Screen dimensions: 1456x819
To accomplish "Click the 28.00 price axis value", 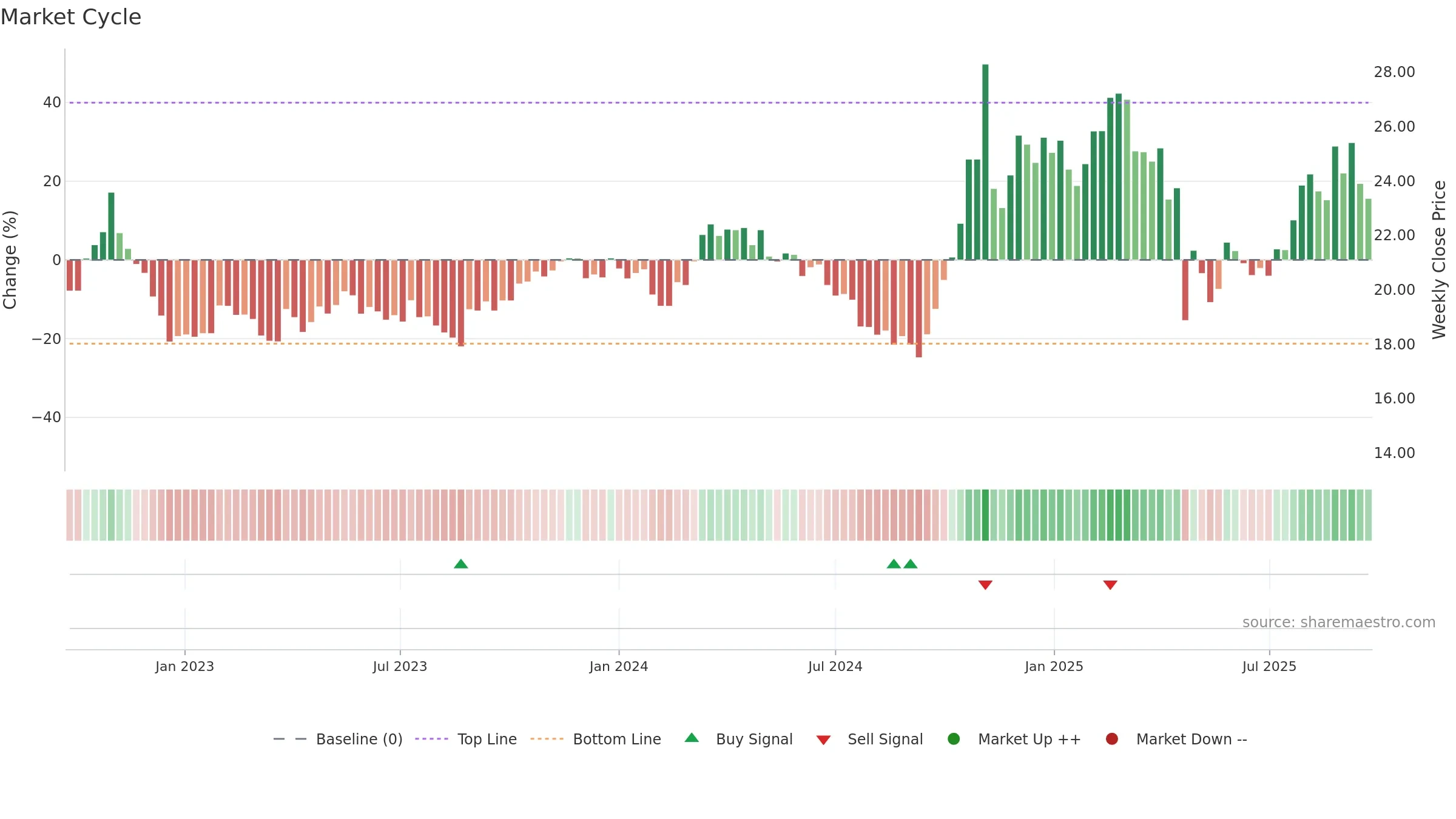I will 1394,72.
